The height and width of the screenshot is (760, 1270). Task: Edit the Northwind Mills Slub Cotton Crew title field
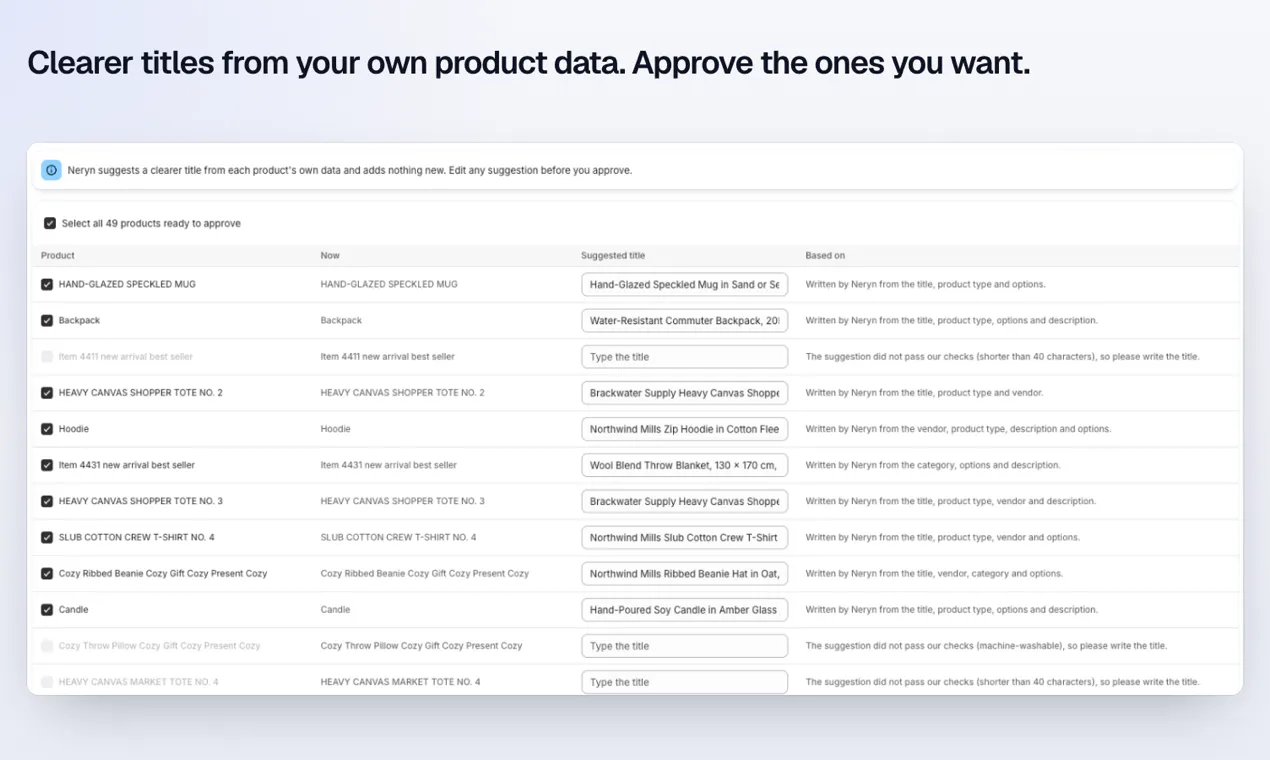[685, 538]
